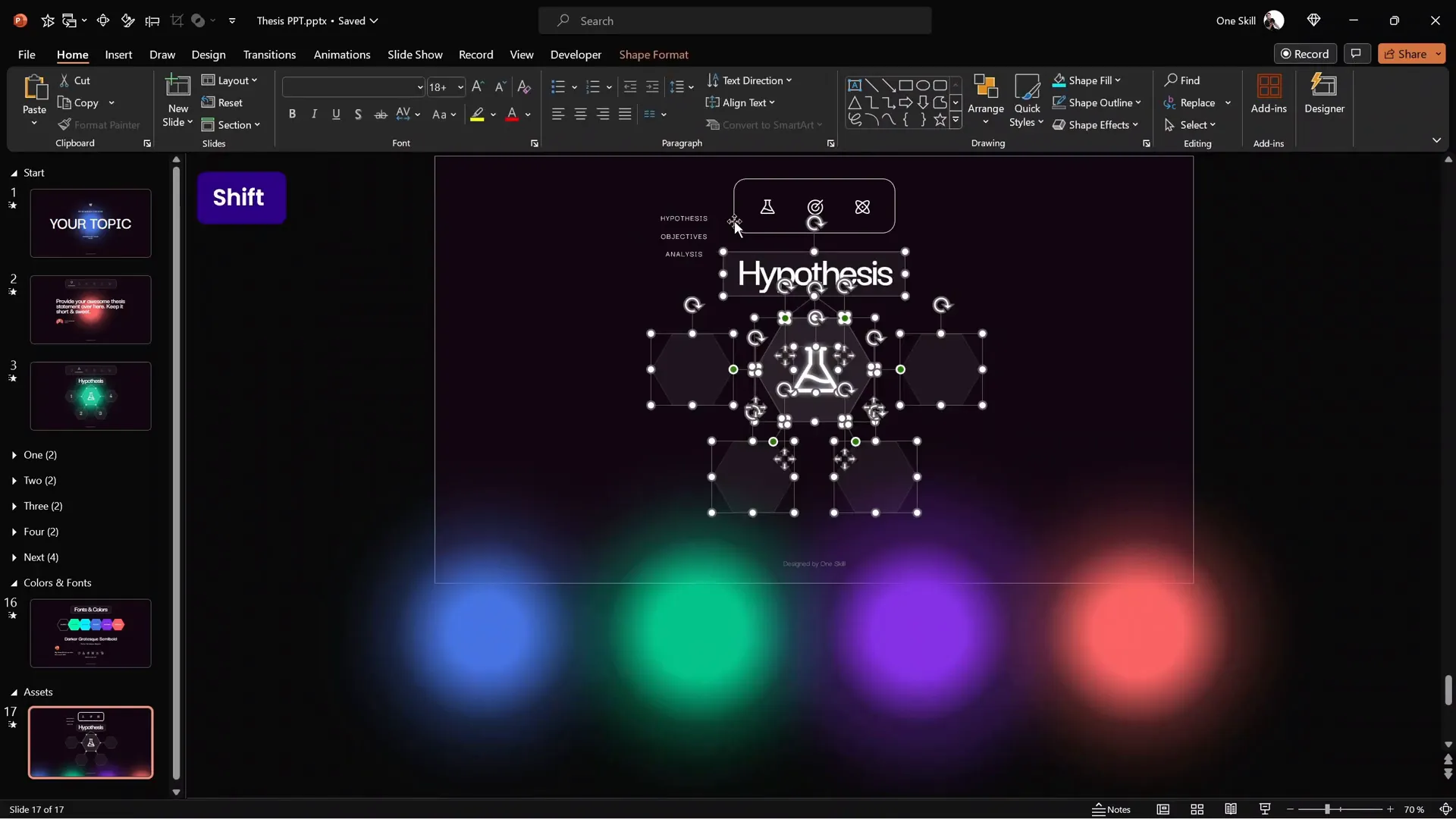Click Clear All Formatting icon
This screenshot has height=819, width=1456.
[x=524, y=87]
